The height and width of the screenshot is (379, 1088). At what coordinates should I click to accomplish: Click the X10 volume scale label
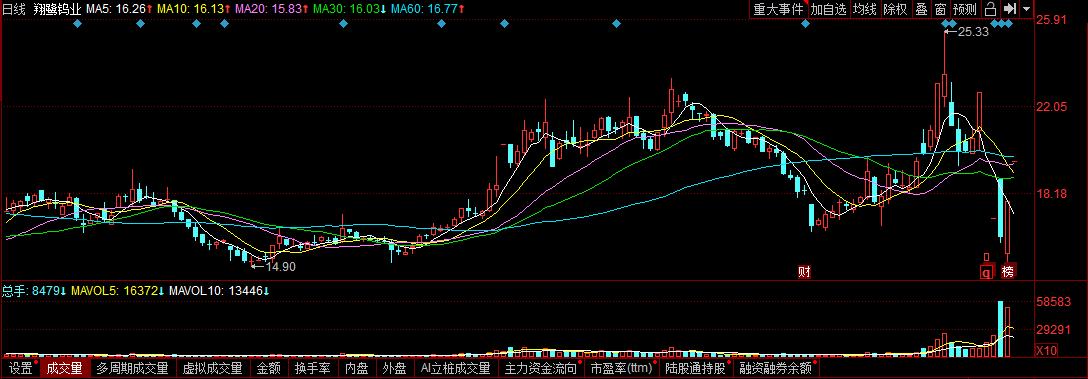[x=1046, y=351]
